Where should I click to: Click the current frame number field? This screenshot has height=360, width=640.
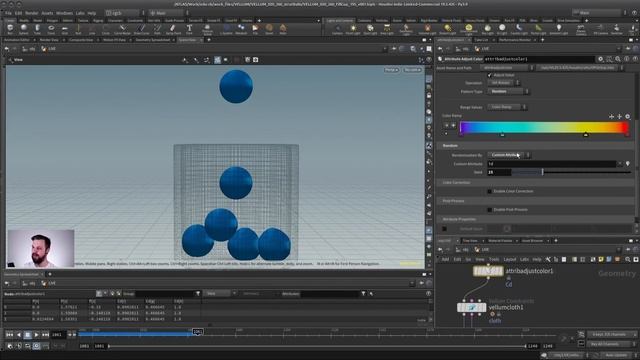57,335
